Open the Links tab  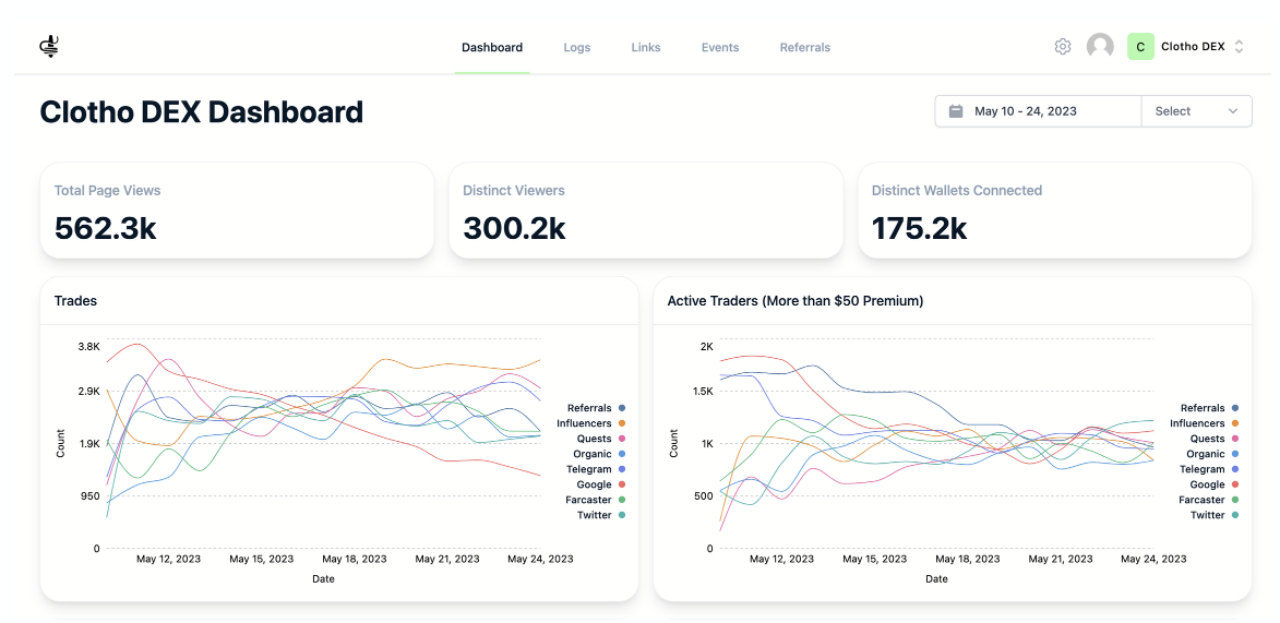[x=646, y=47]
